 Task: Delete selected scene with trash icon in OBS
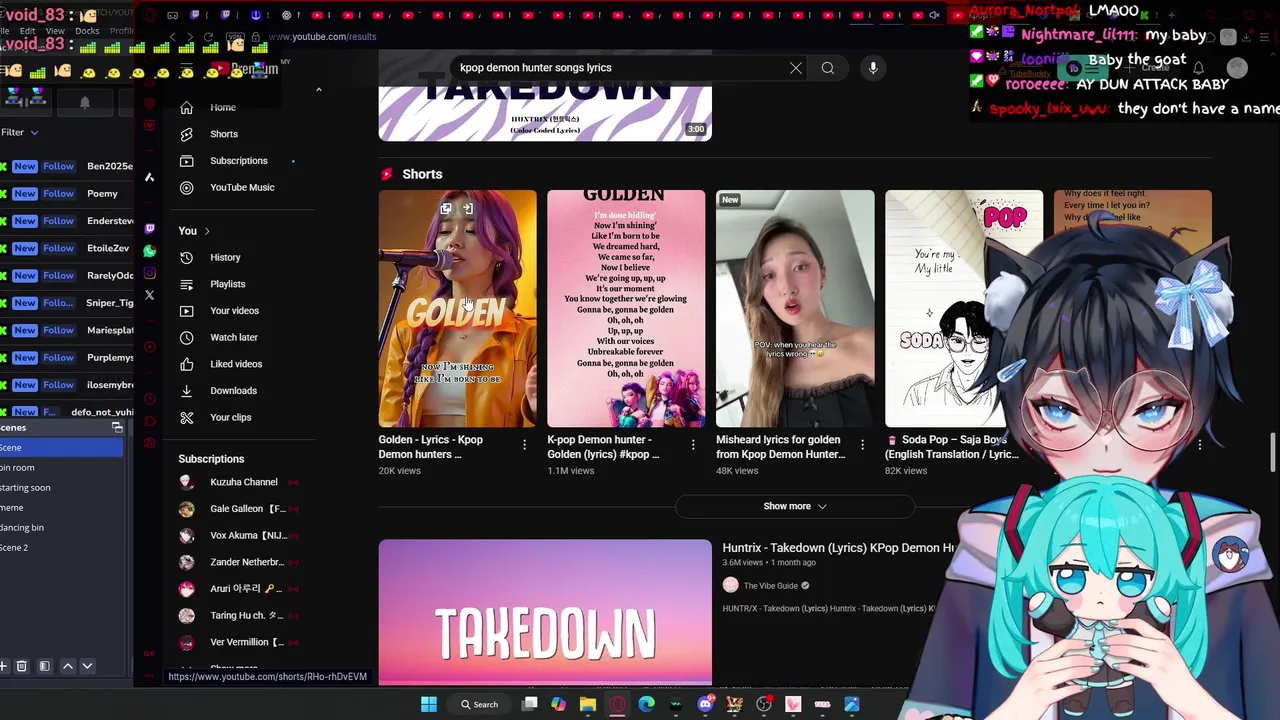(21, 666)
